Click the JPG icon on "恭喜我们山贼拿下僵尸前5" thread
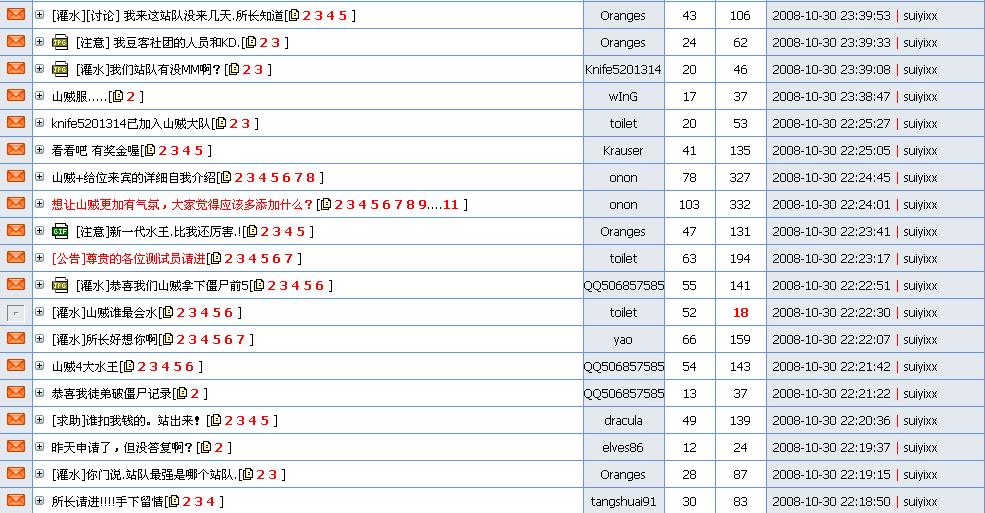The height and width of the screenshot is (513, 985). [x=60, y=285]
